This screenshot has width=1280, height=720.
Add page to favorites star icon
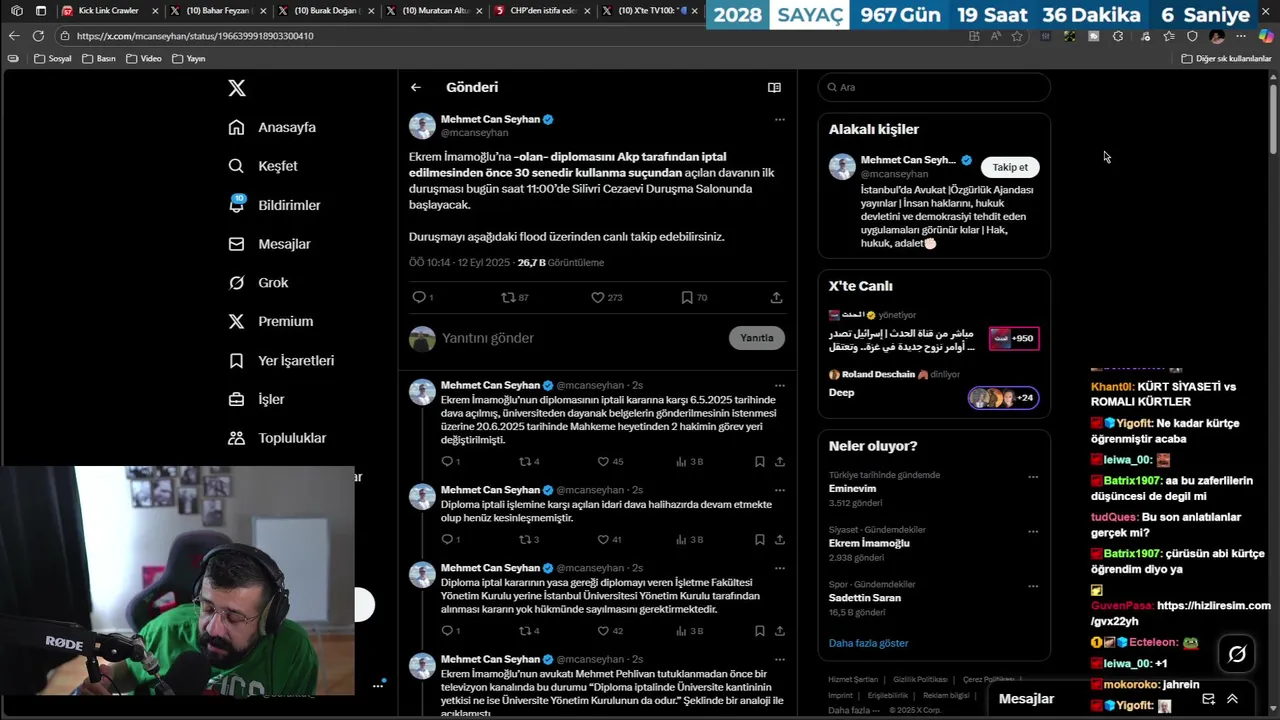[1017, 36]
